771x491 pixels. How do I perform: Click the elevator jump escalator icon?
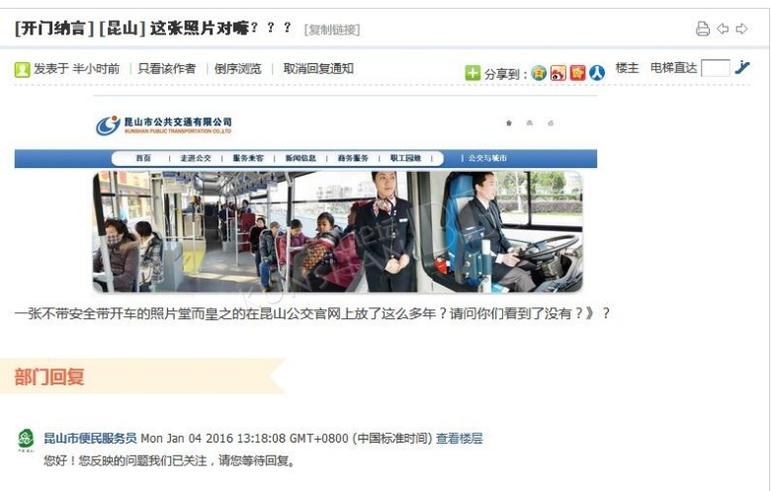742,68
